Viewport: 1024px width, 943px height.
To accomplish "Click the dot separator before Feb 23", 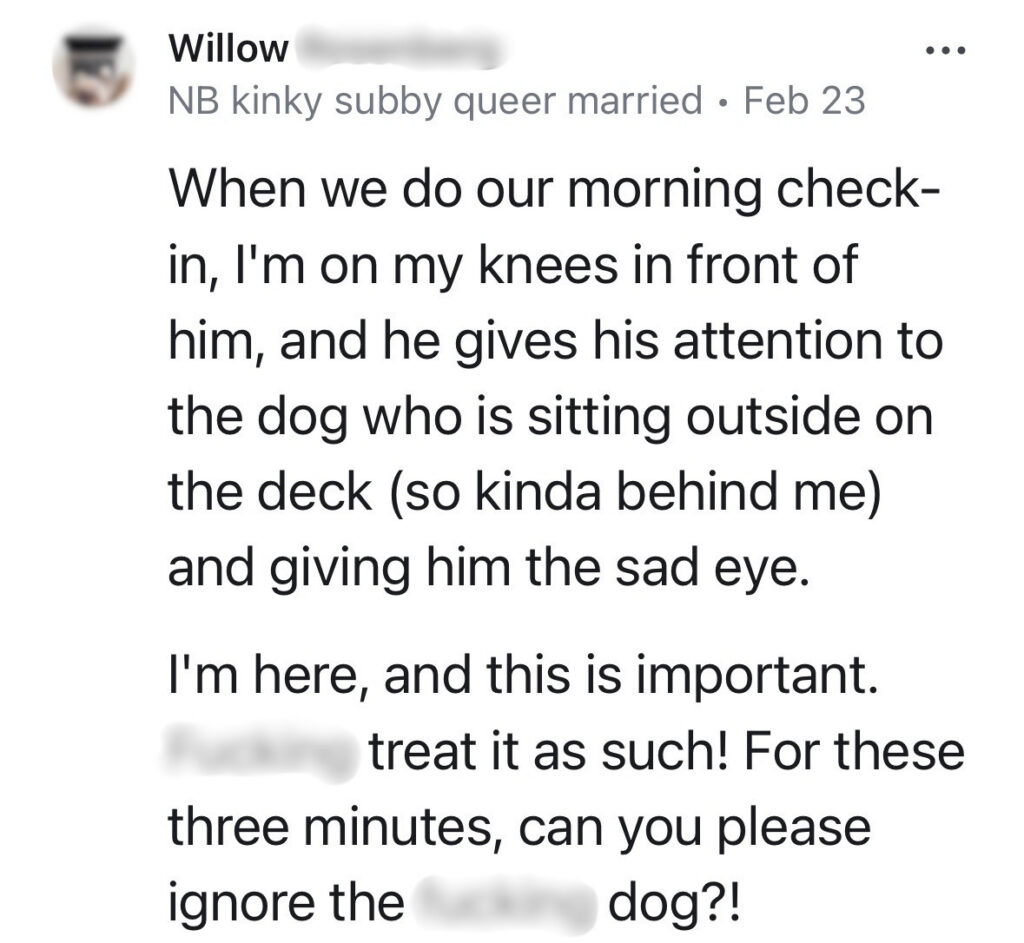I will point(725,101).
